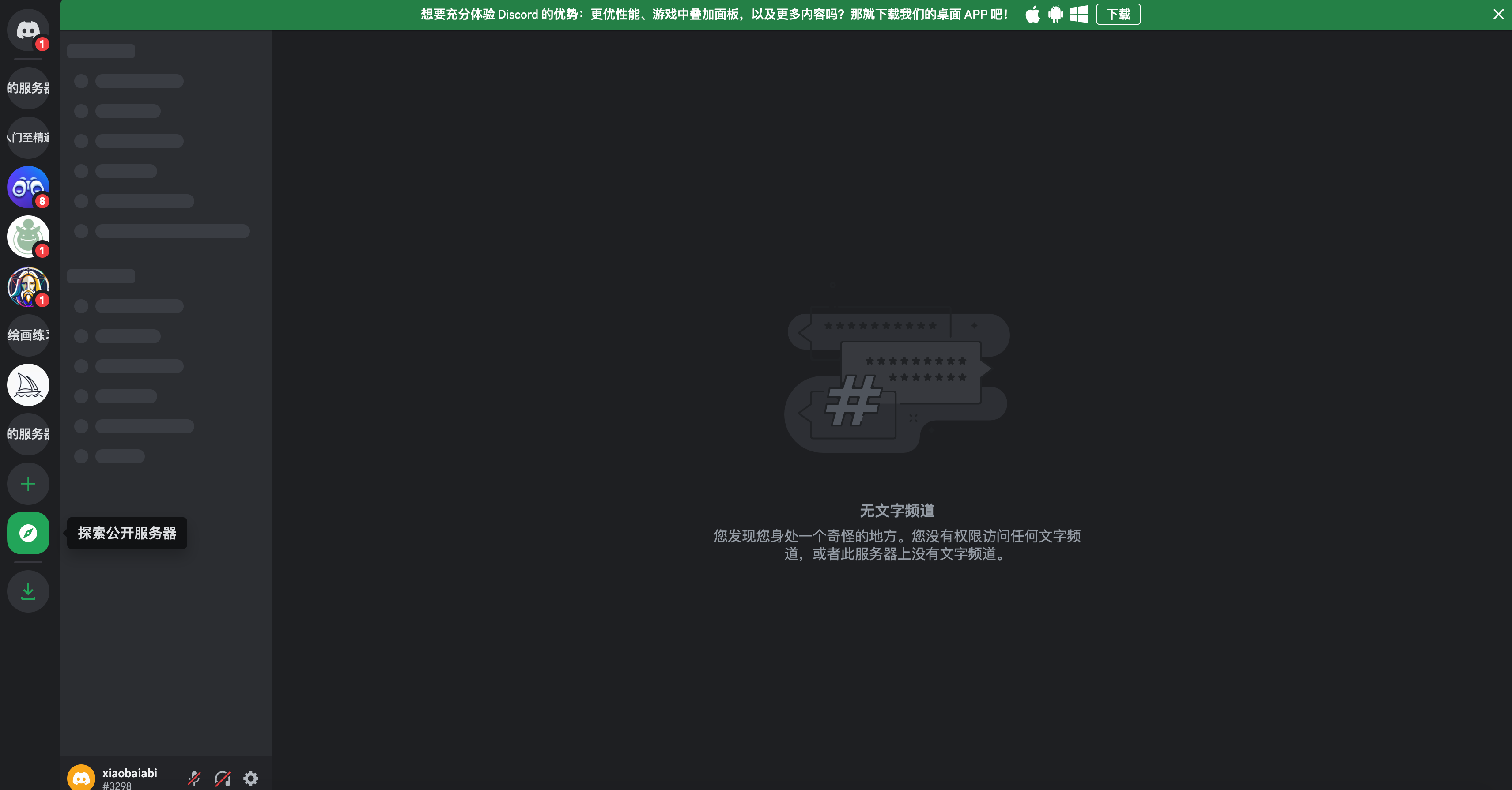1512x790 pixels.
Task: Open the Midjourney sailboat server
Action: (x=27, y=385)
